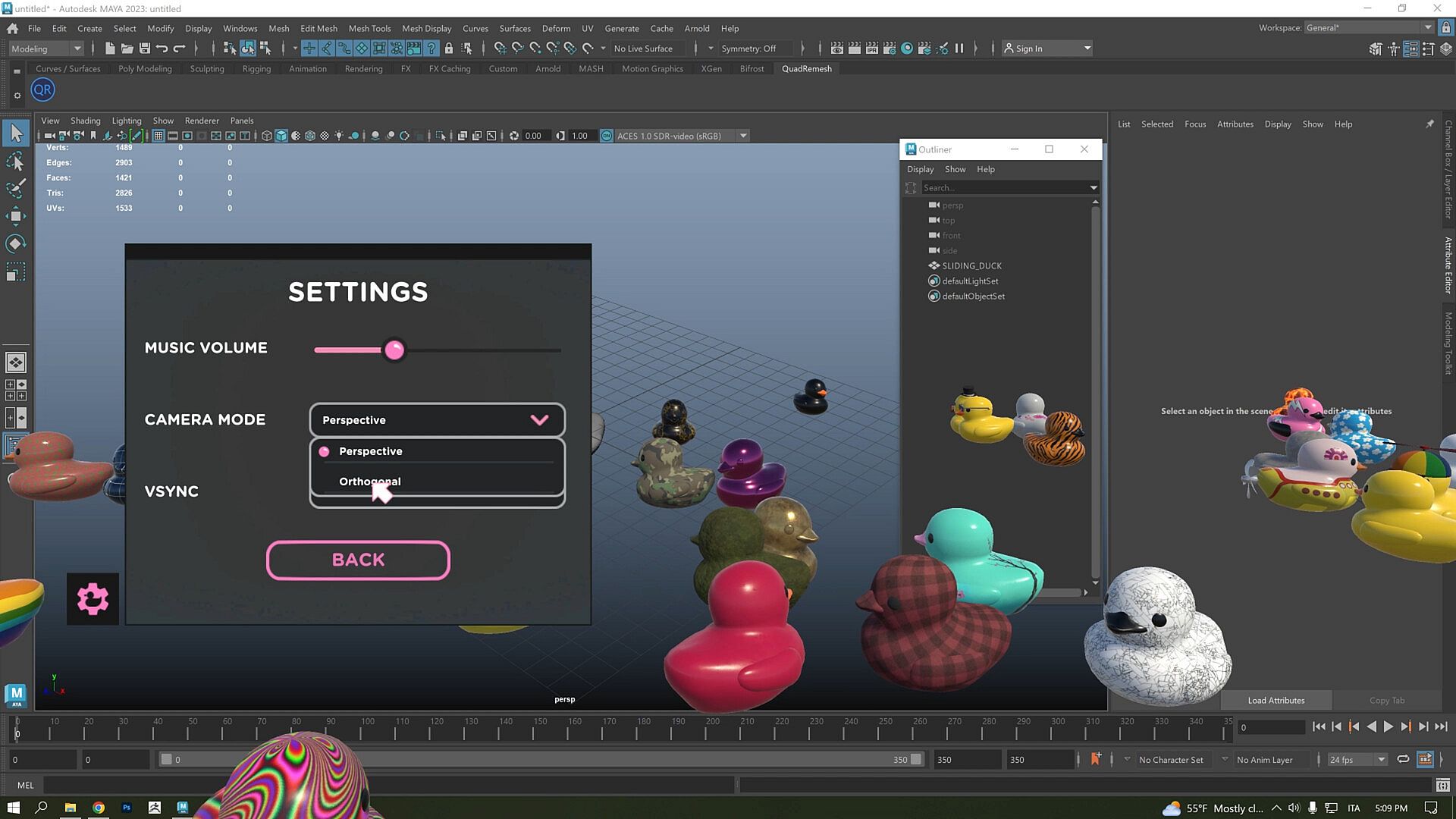Click the pink BACK button
1456x819 pixels.
[358, 560]
